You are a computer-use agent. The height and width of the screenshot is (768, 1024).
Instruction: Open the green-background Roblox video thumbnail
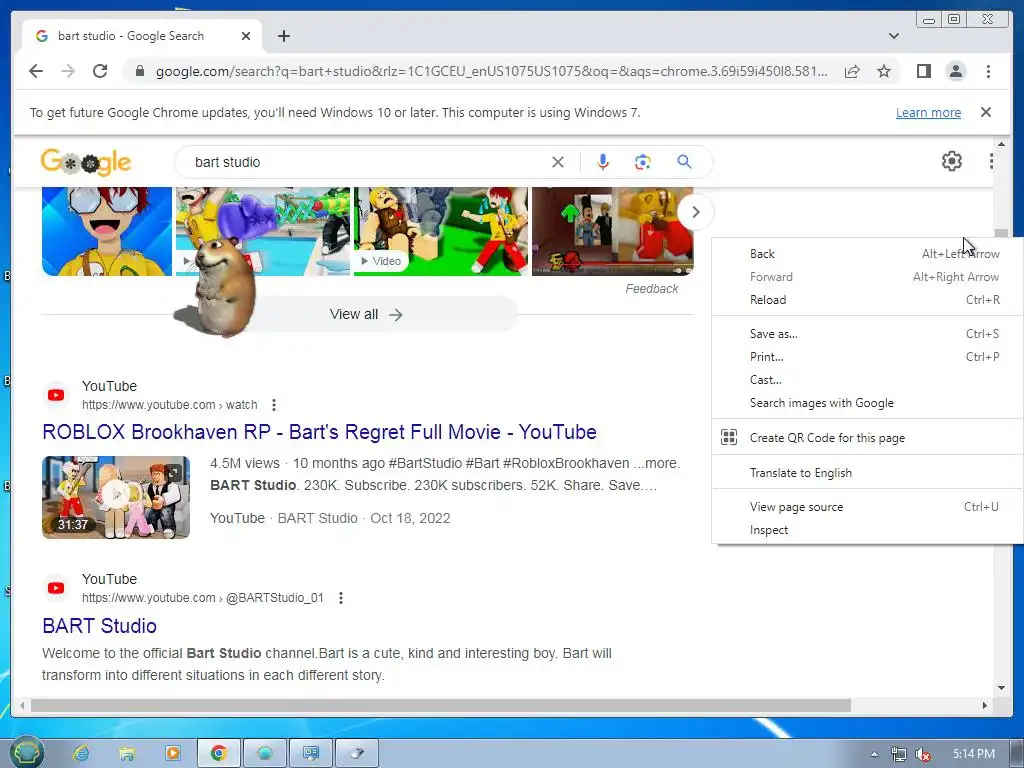tap(441, 231)
